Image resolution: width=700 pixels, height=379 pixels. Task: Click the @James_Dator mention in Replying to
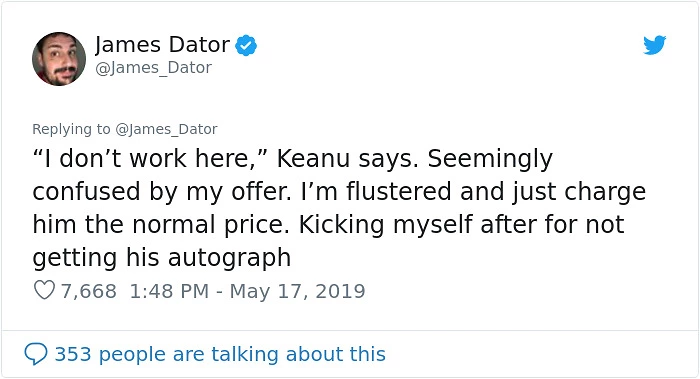[x=166, y=129]
